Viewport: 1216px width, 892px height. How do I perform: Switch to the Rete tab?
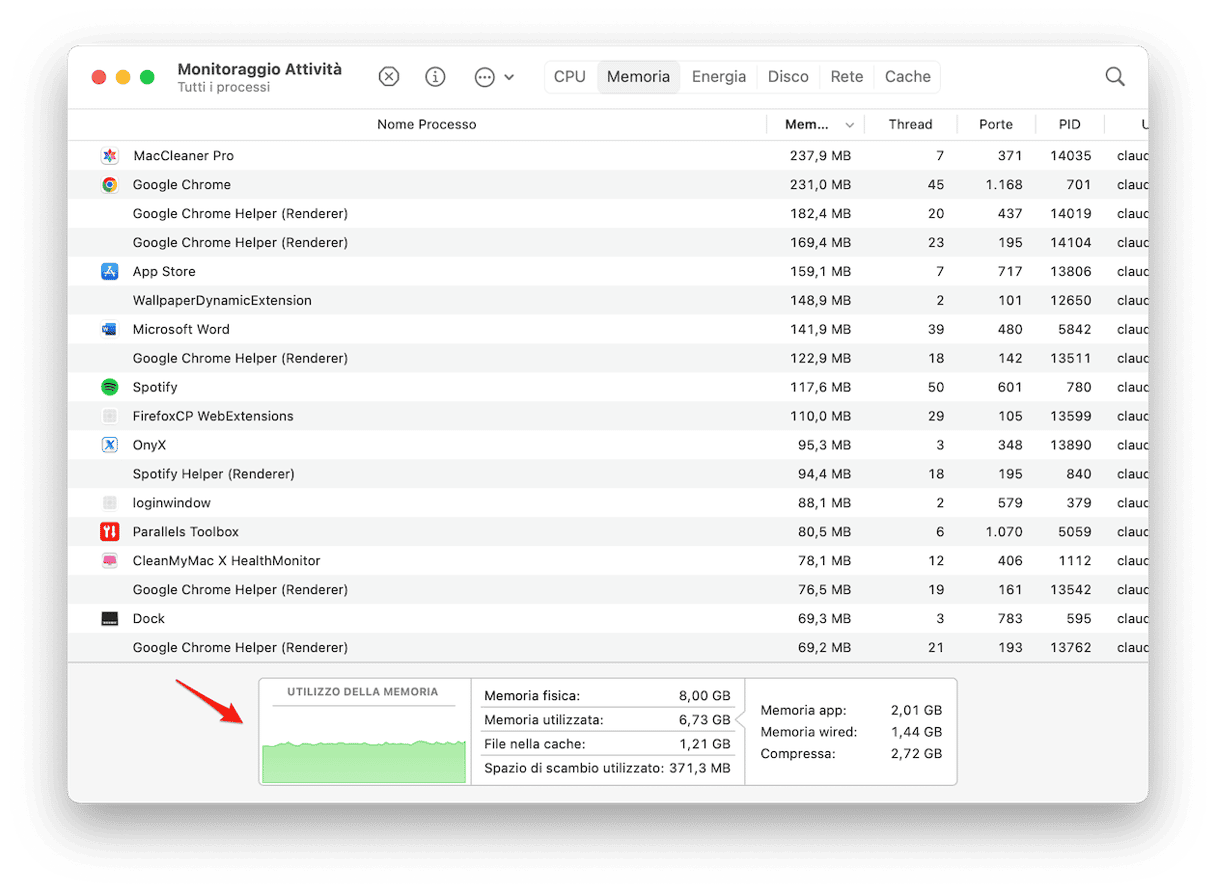pos(847,77)
